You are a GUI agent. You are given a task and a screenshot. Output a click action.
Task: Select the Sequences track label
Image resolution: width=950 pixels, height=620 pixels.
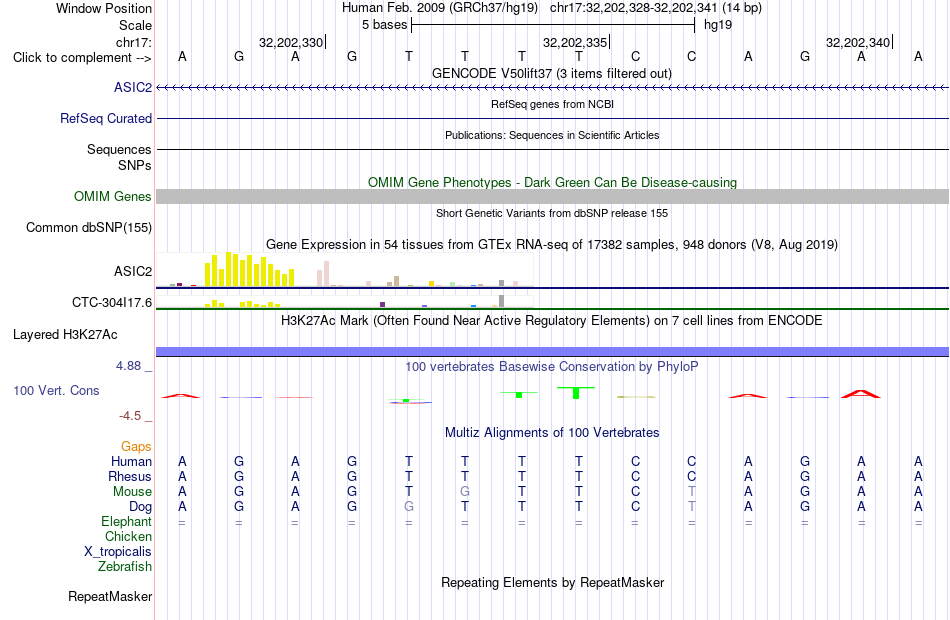click(119, 149)
